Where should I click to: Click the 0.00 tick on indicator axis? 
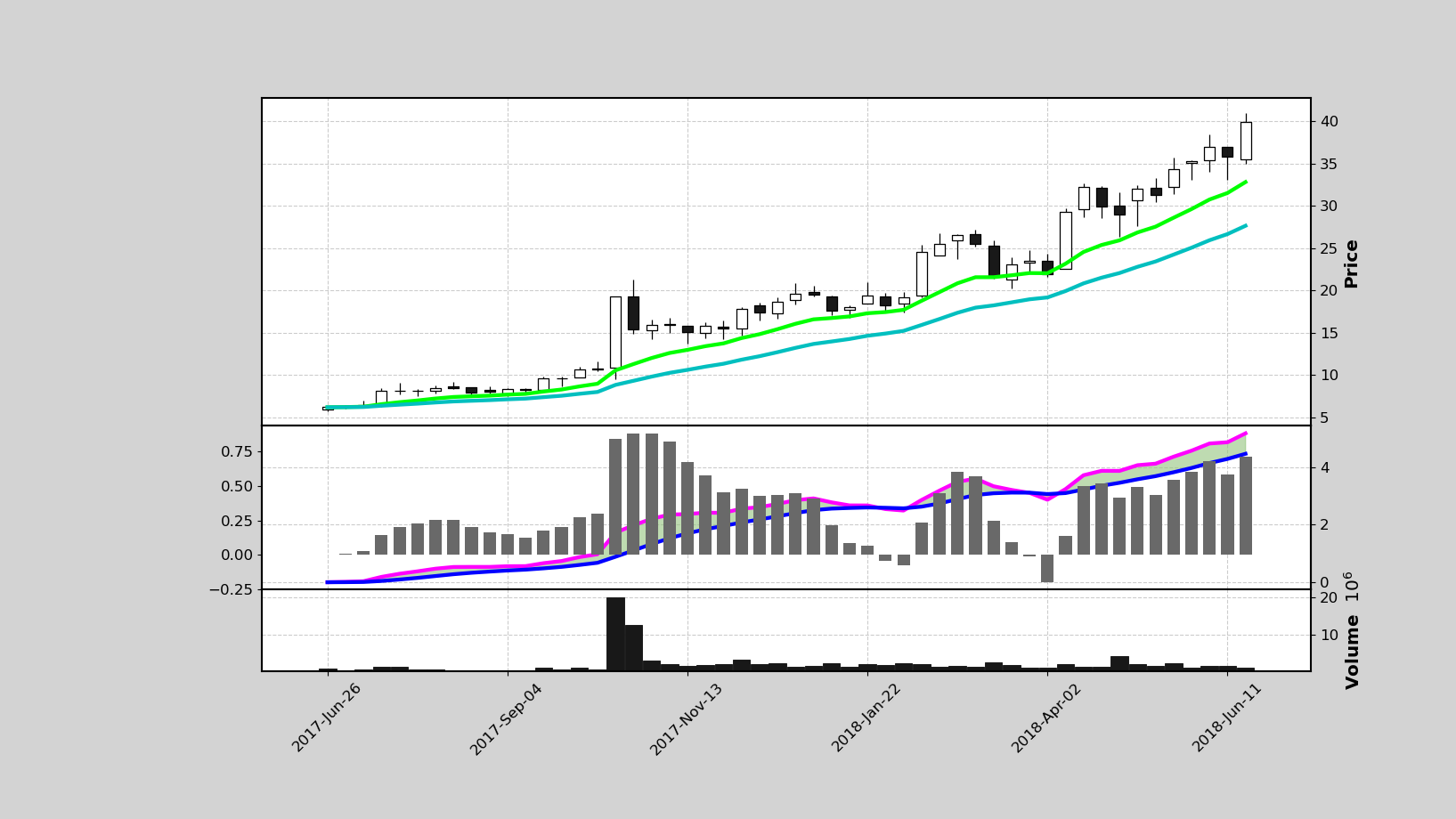tap(237, 555)
